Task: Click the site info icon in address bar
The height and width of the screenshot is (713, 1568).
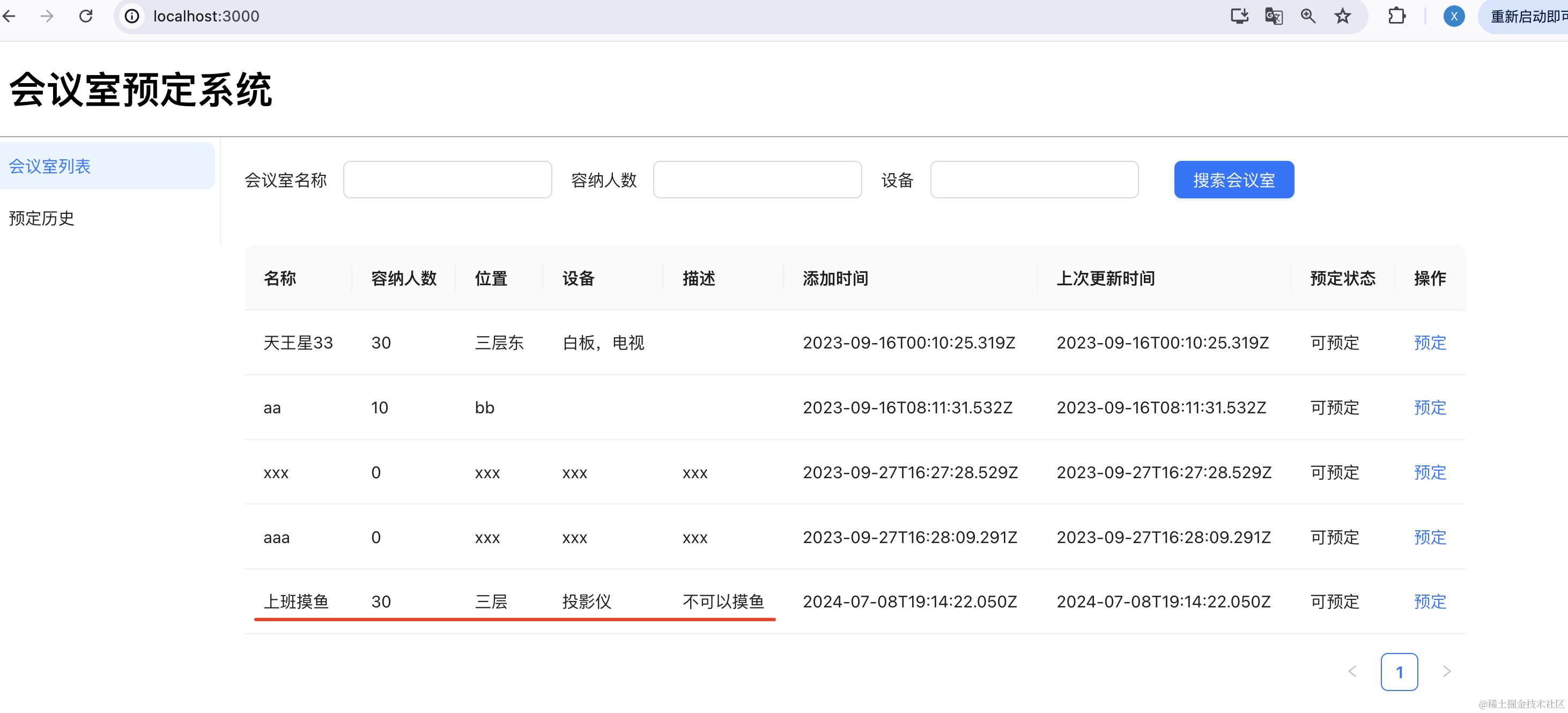Action: coord(131,16)
